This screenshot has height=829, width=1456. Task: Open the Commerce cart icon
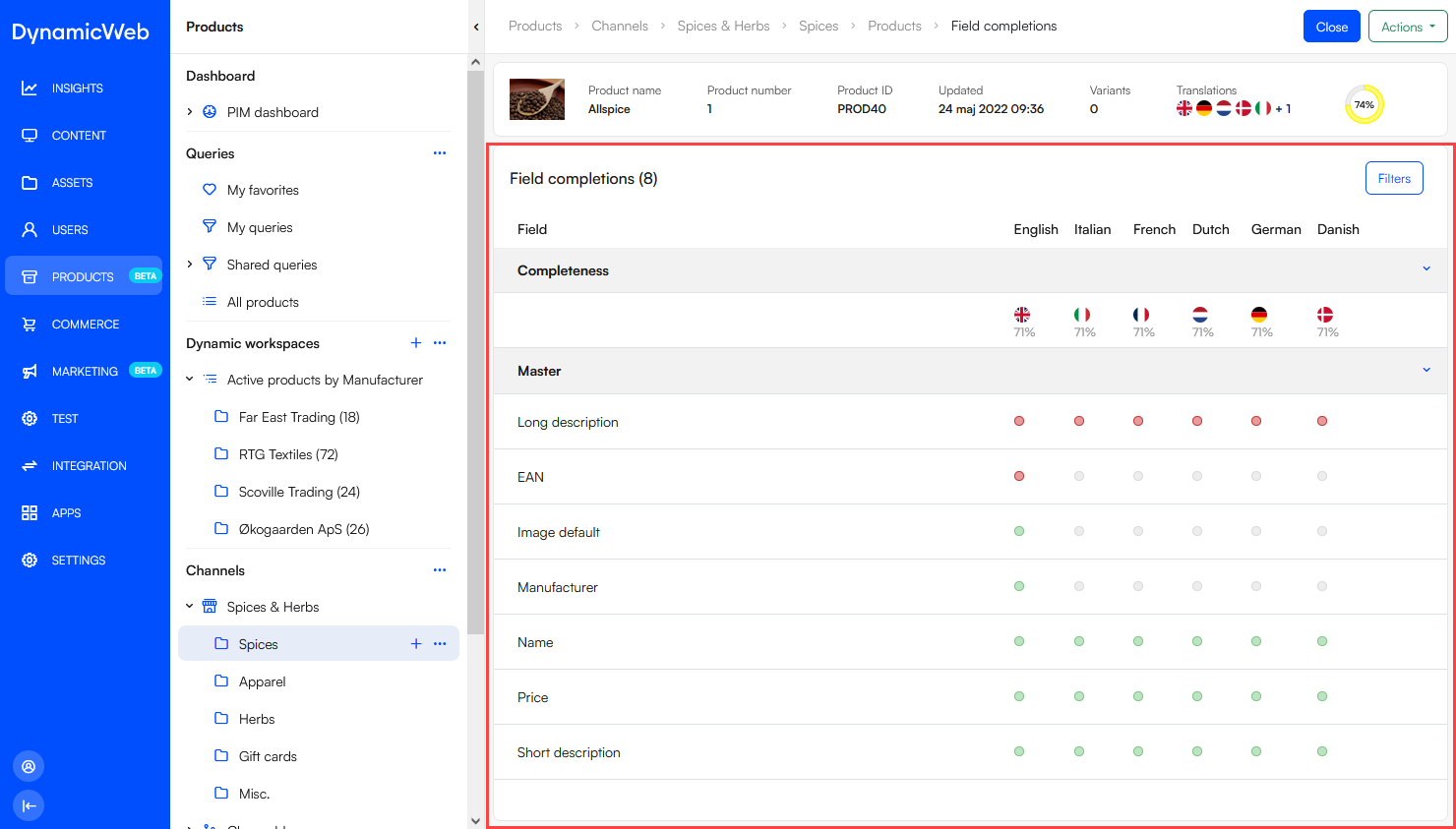30,325
